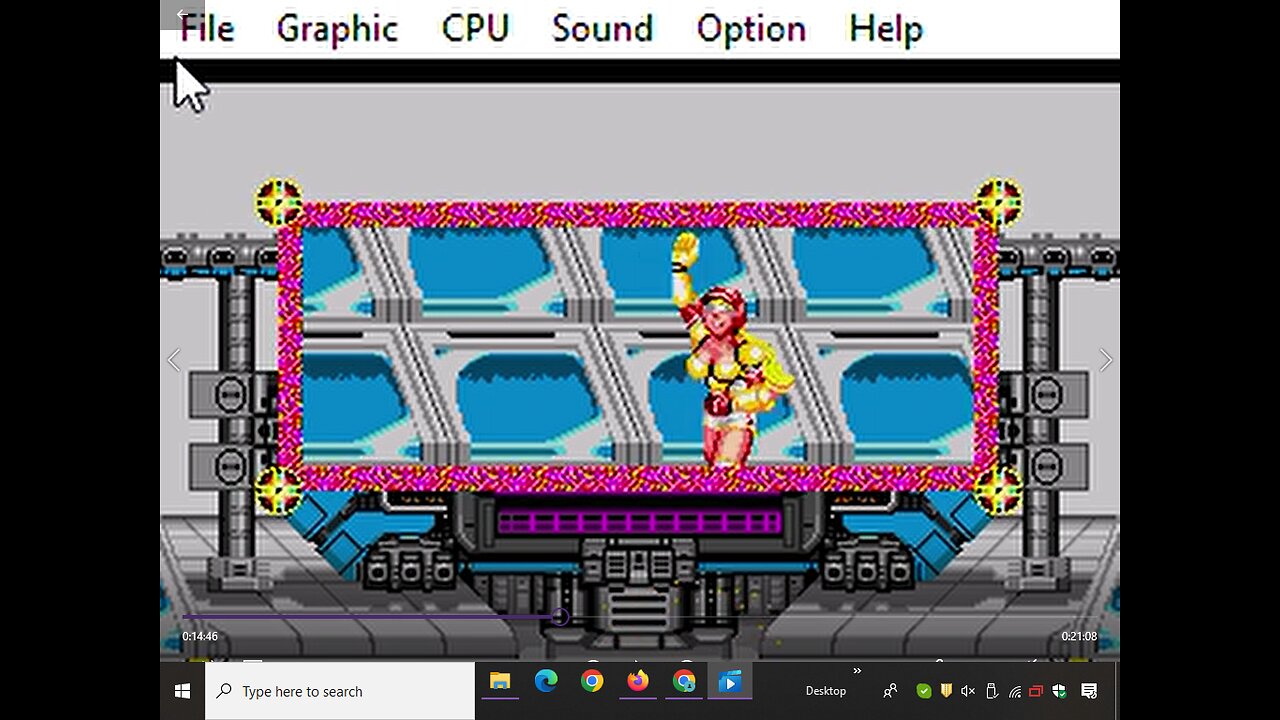
Task: Open the Graphic menu
Action: [x=337, y=29]
